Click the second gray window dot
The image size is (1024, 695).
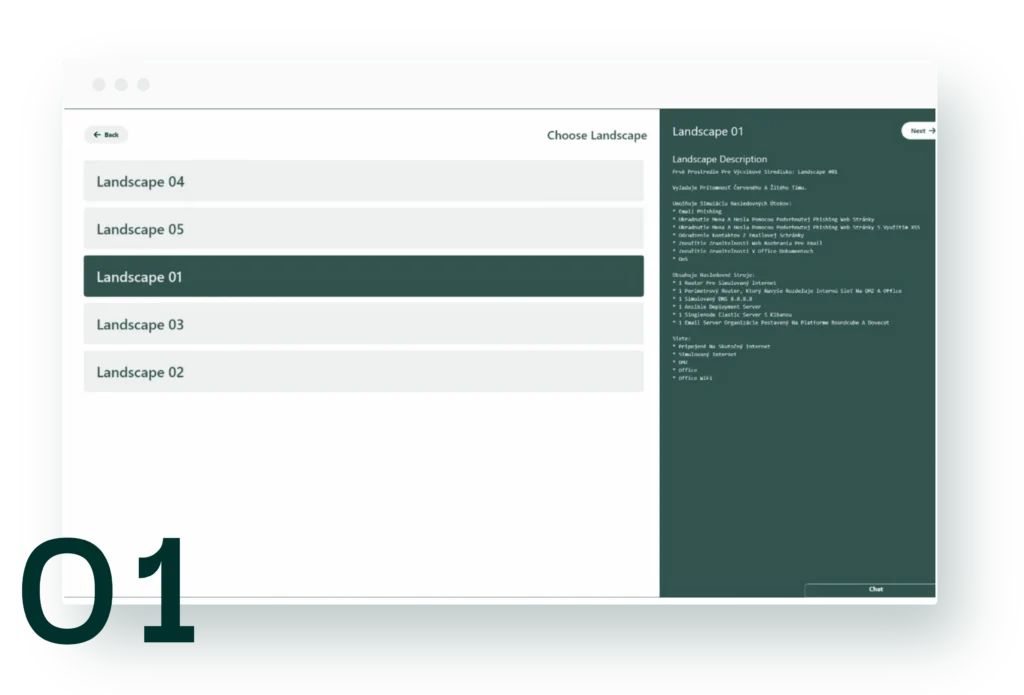pos(121,84)
